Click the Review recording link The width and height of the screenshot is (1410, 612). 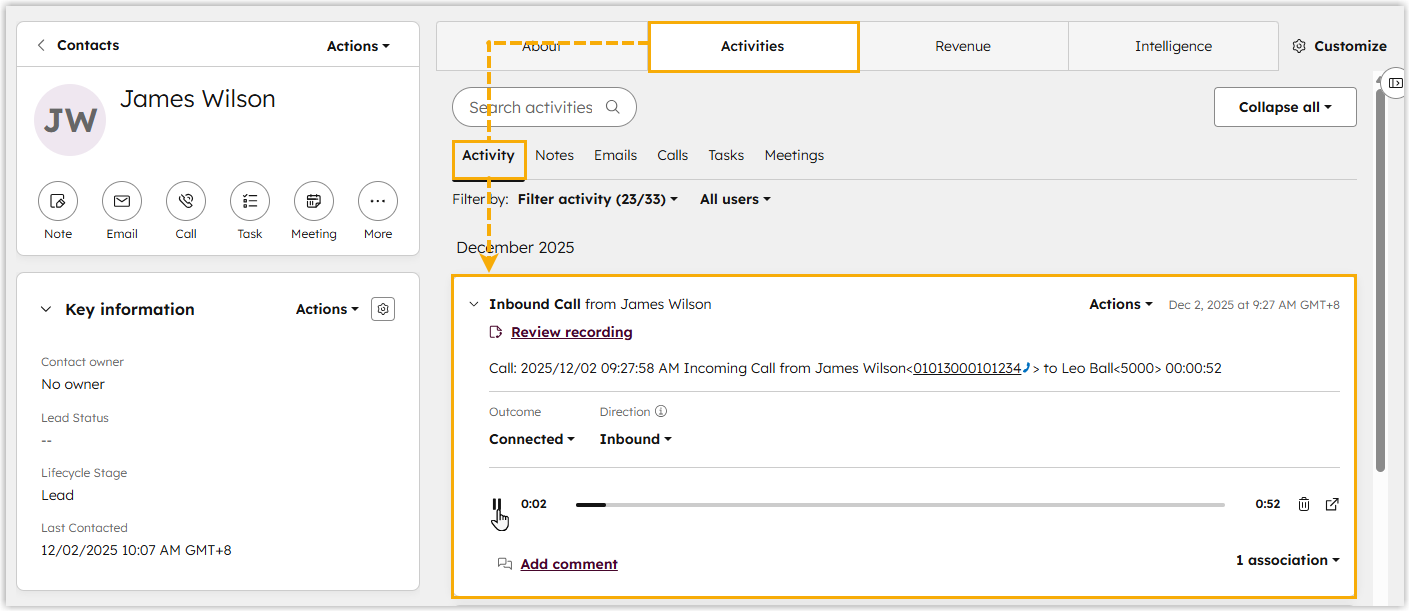point(571,332)
